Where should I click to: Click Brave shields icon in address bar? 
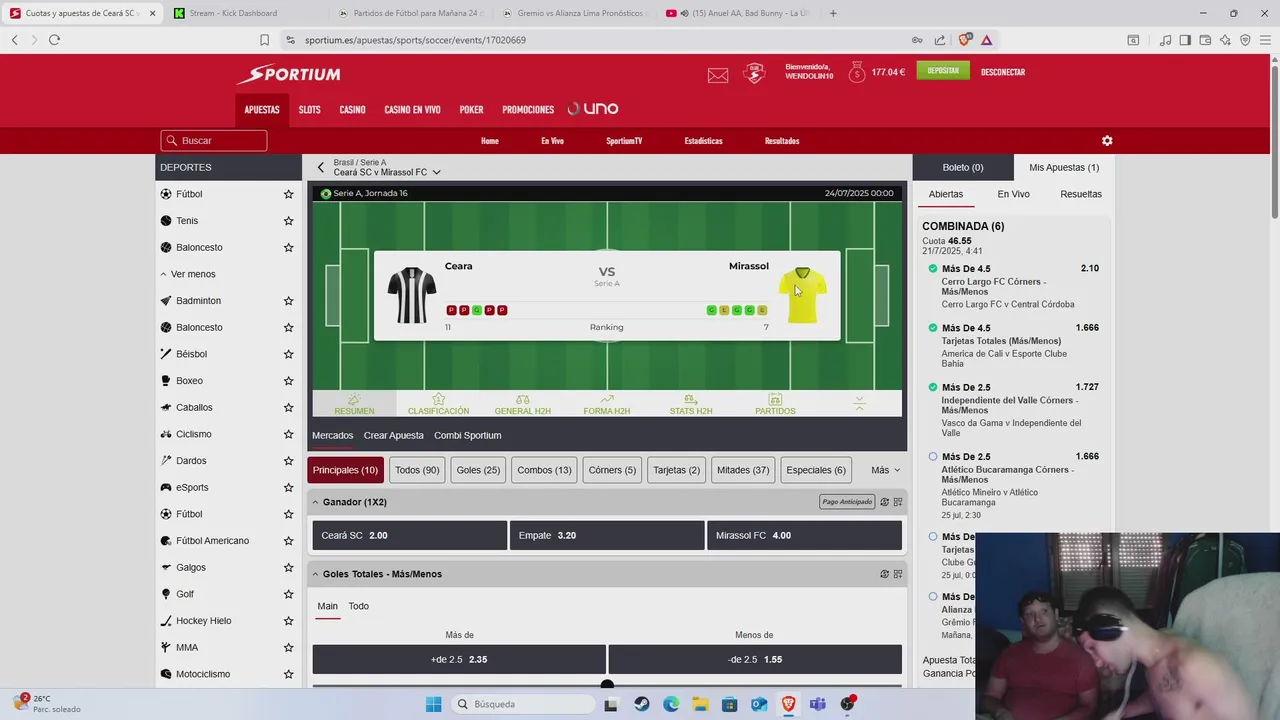point(964,40)
